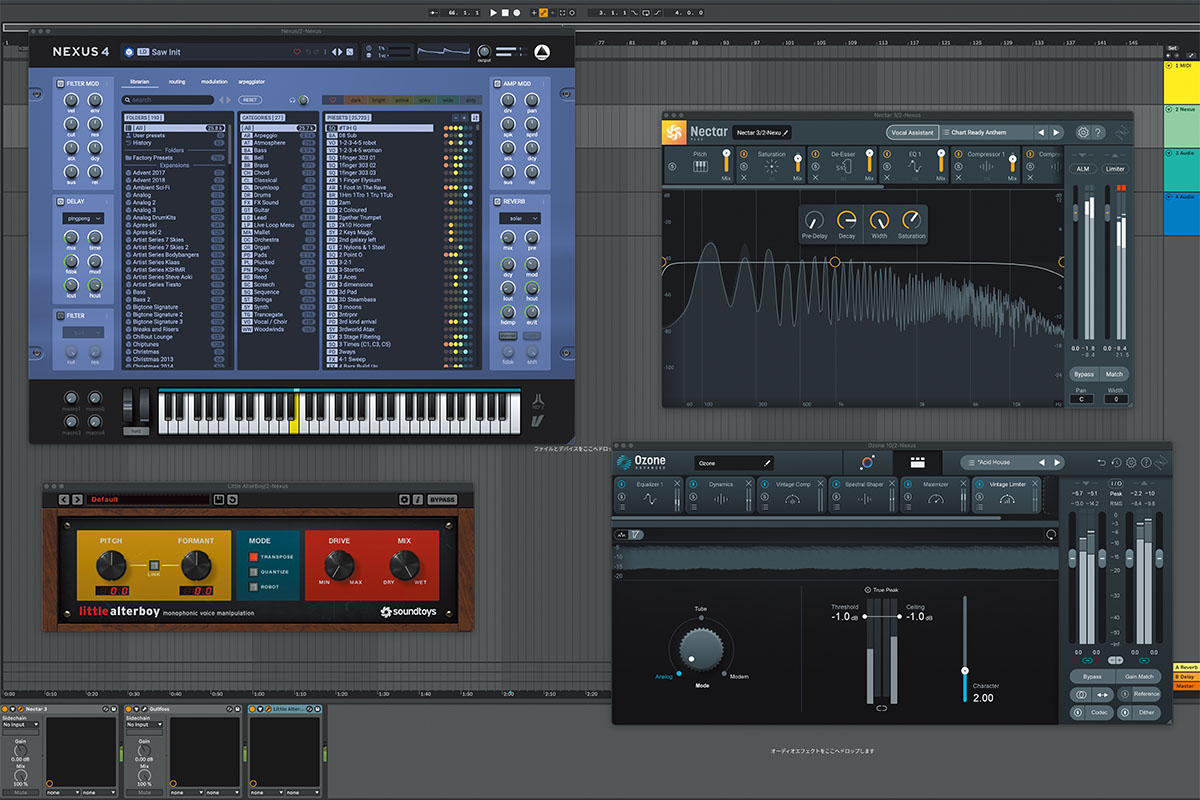This screenshot has height=800, width=1200.
Task: Click the Ozone undo arrow icon
Action: 1101,463
